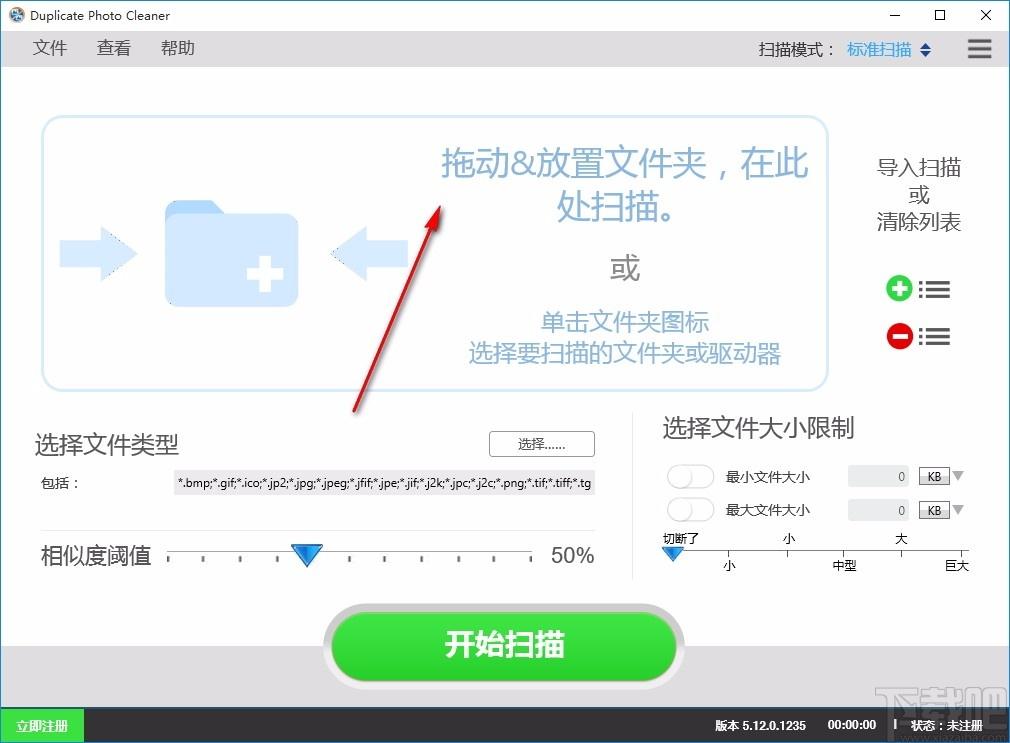Click the green 开始扫描 button
1010x743 pixels.
[504, 645]
